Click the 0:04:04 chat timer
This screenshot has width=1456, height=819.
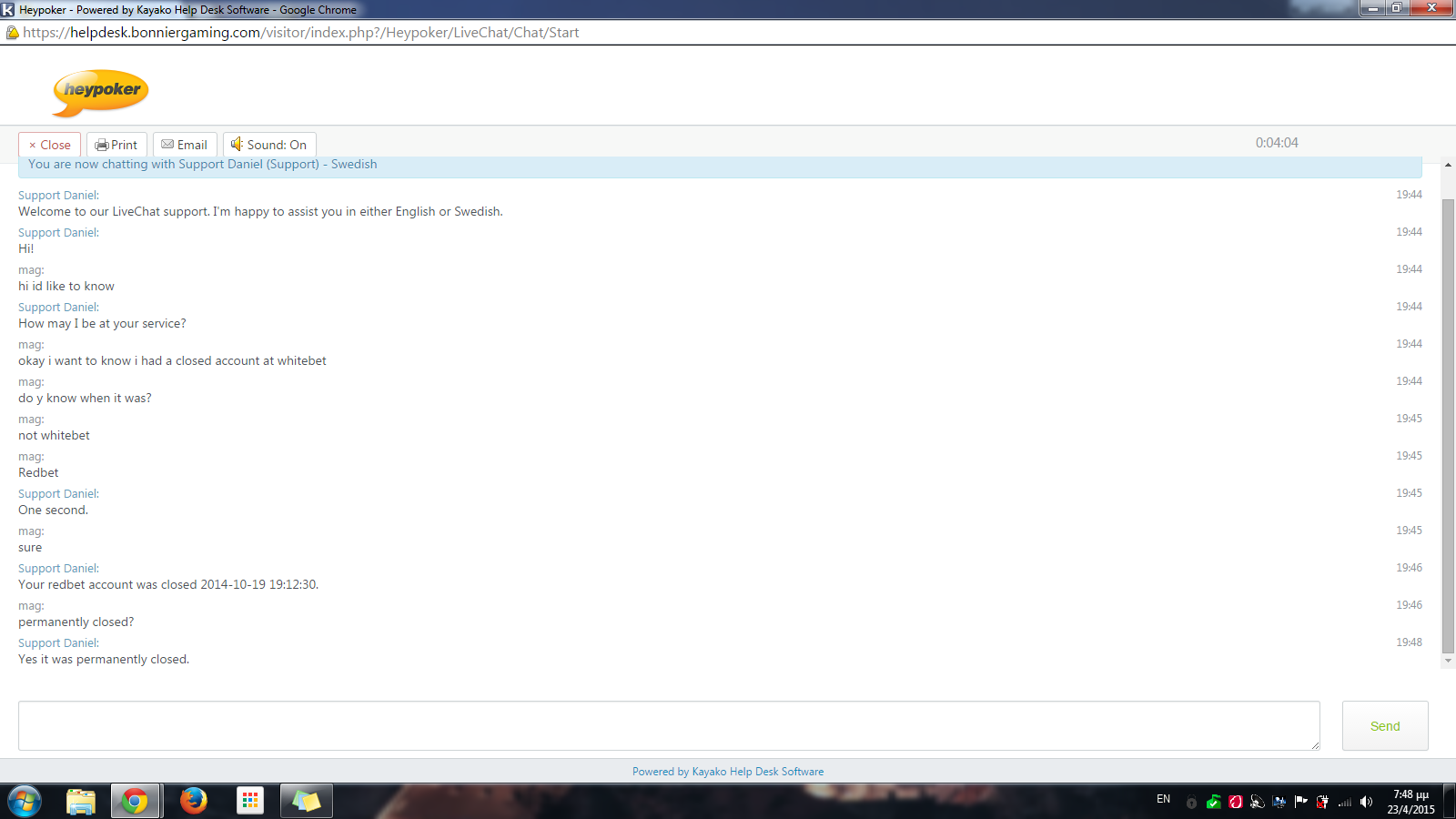click(1277, 143)
